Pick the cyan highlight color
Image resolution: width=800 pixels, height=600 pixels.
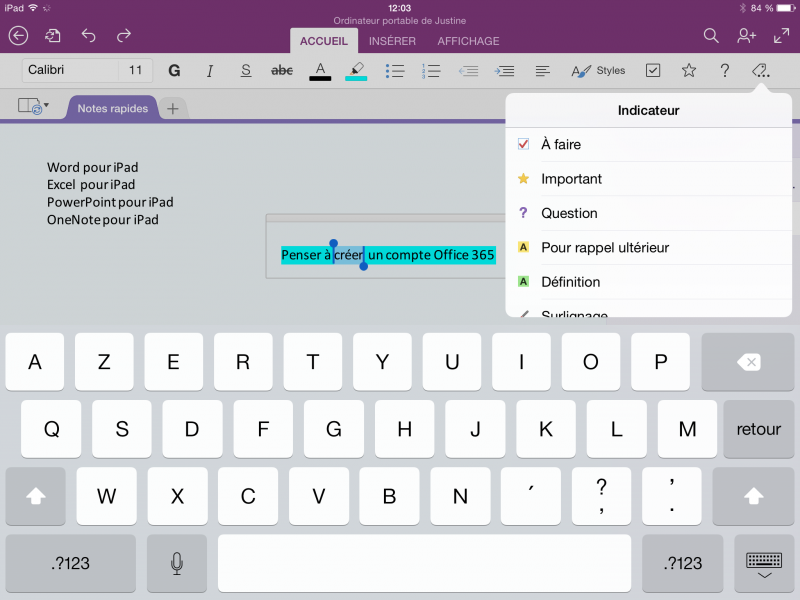[356, 71]
